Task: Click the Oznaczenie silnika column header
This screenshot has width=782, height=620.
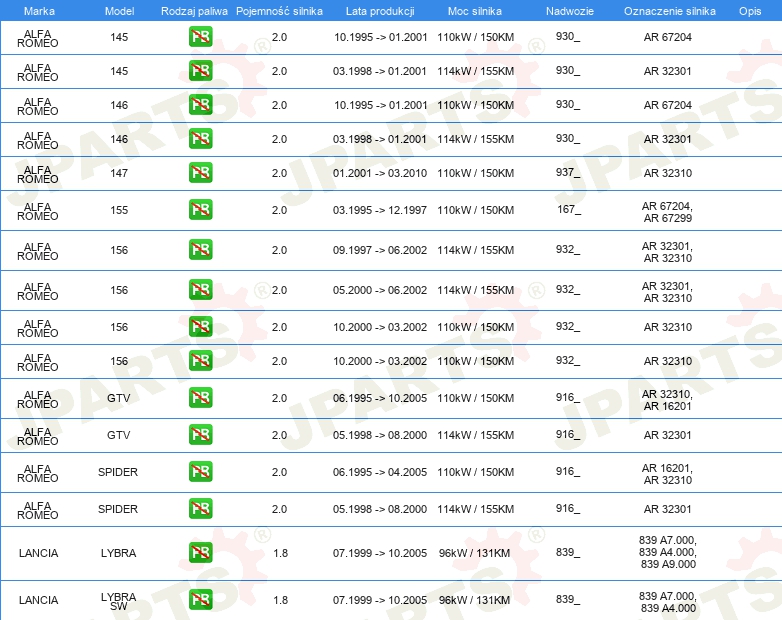Action: [670, 11]
